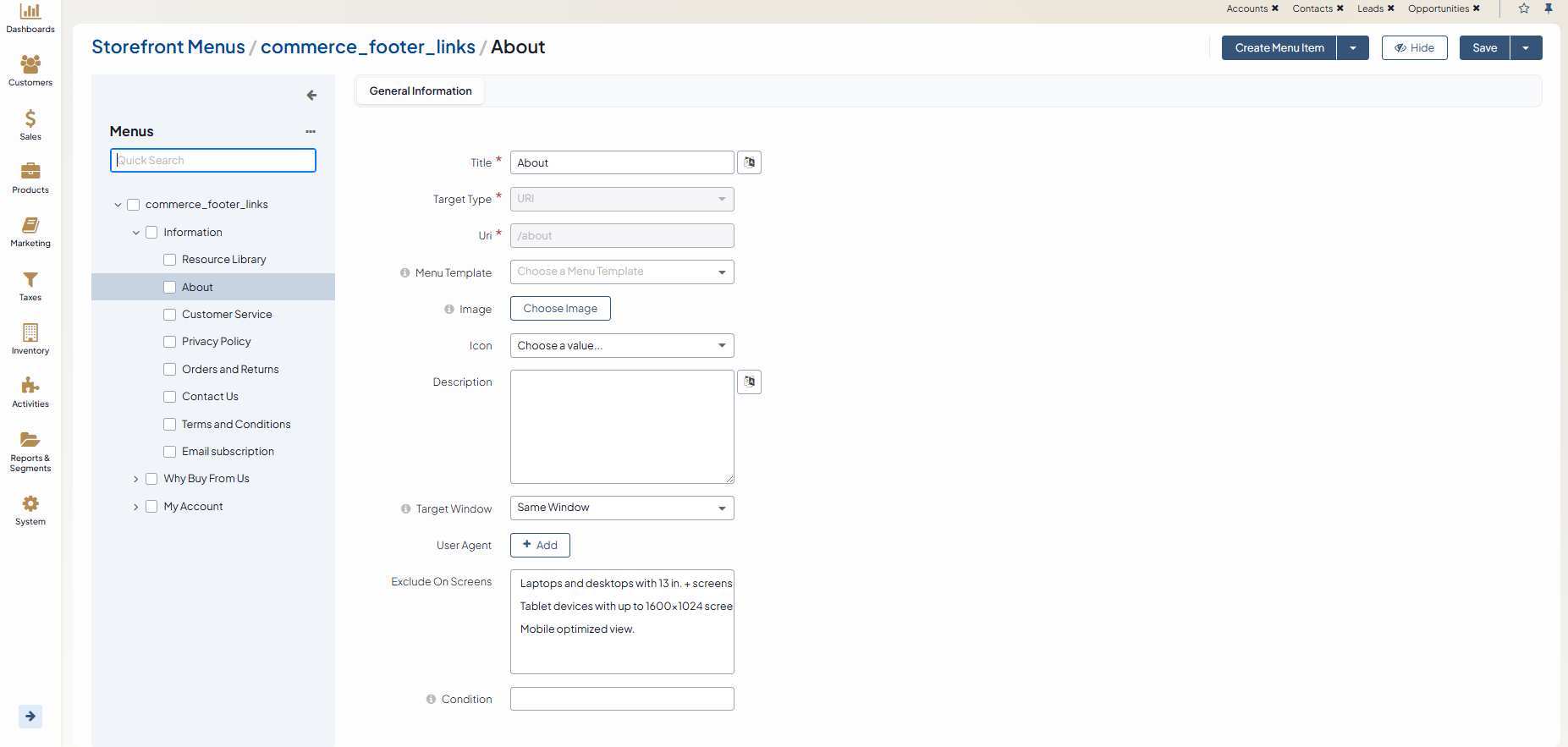Click the commerce_footer_links breadcrumb link

[367, 47]
